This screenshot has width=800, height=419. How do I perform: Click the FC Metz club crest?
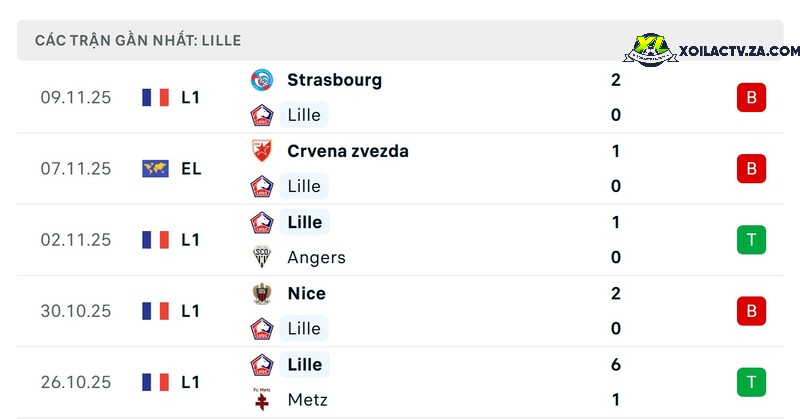[x=262, y=400]
